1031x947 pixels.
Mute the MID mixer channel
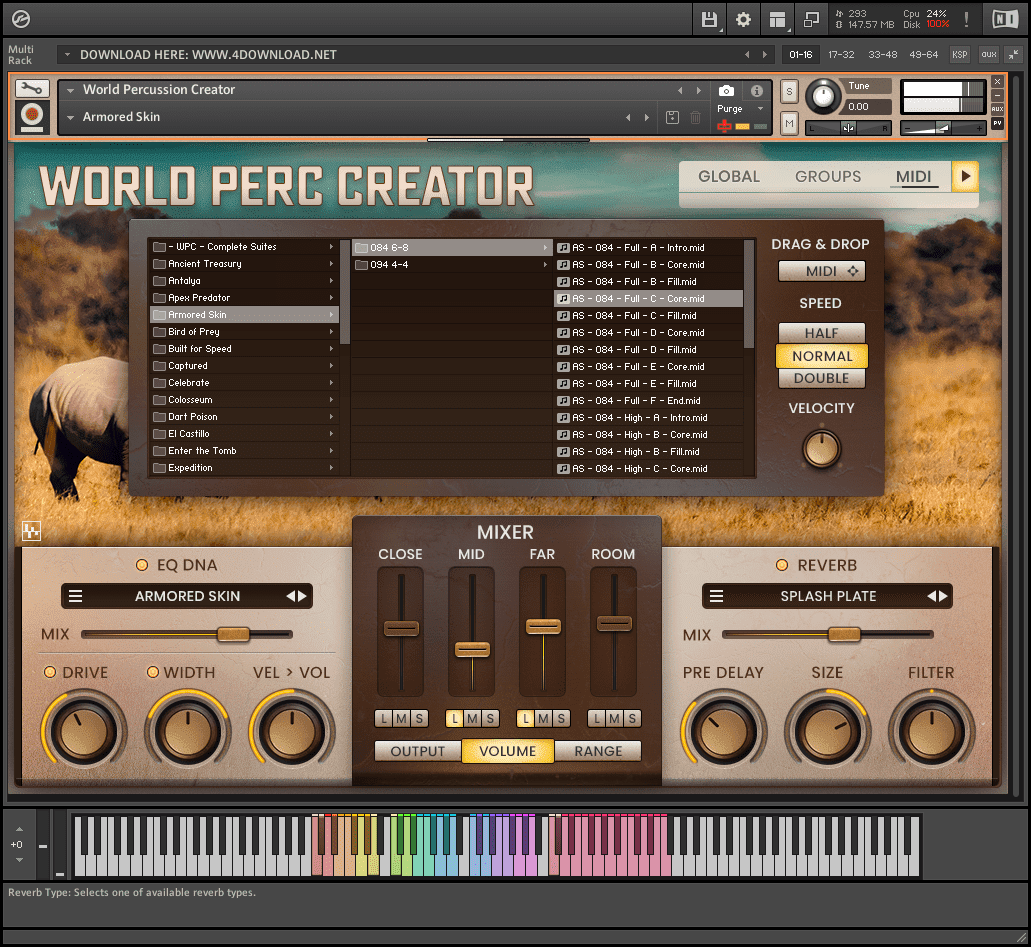point(473,719)
